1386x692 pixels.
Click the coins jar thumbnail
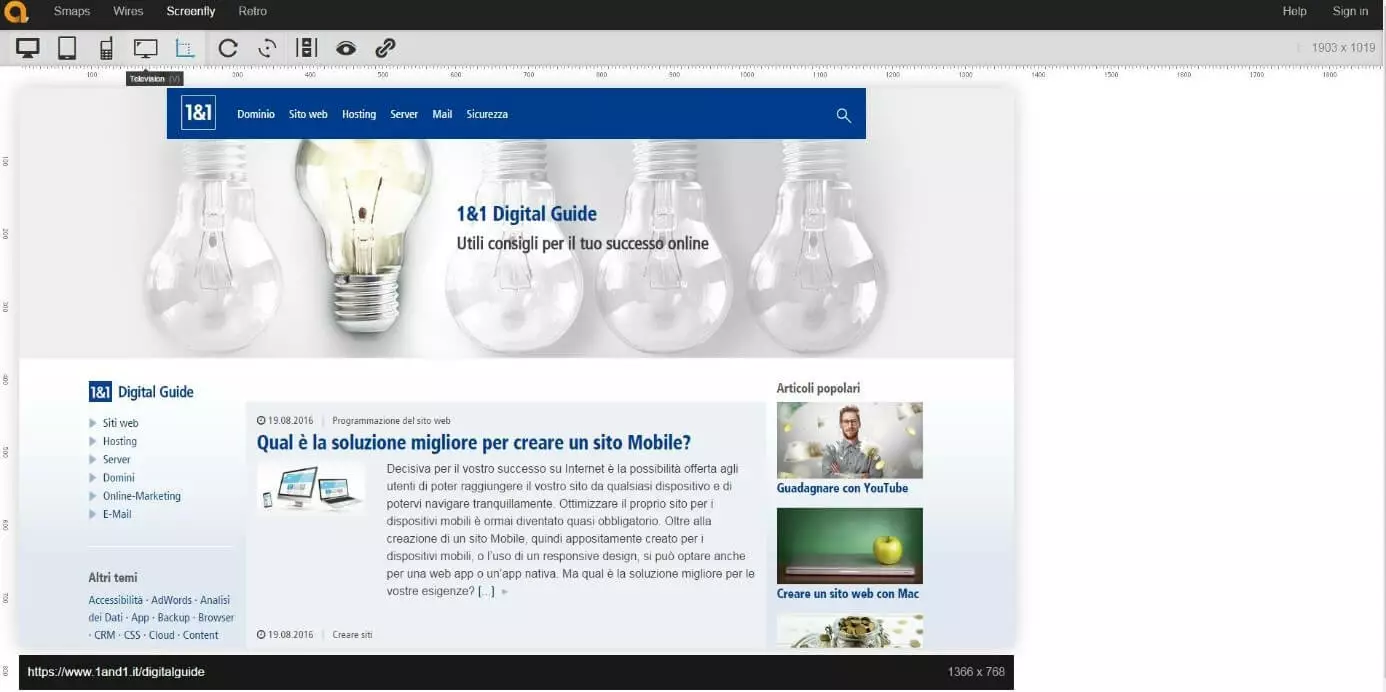850,630
